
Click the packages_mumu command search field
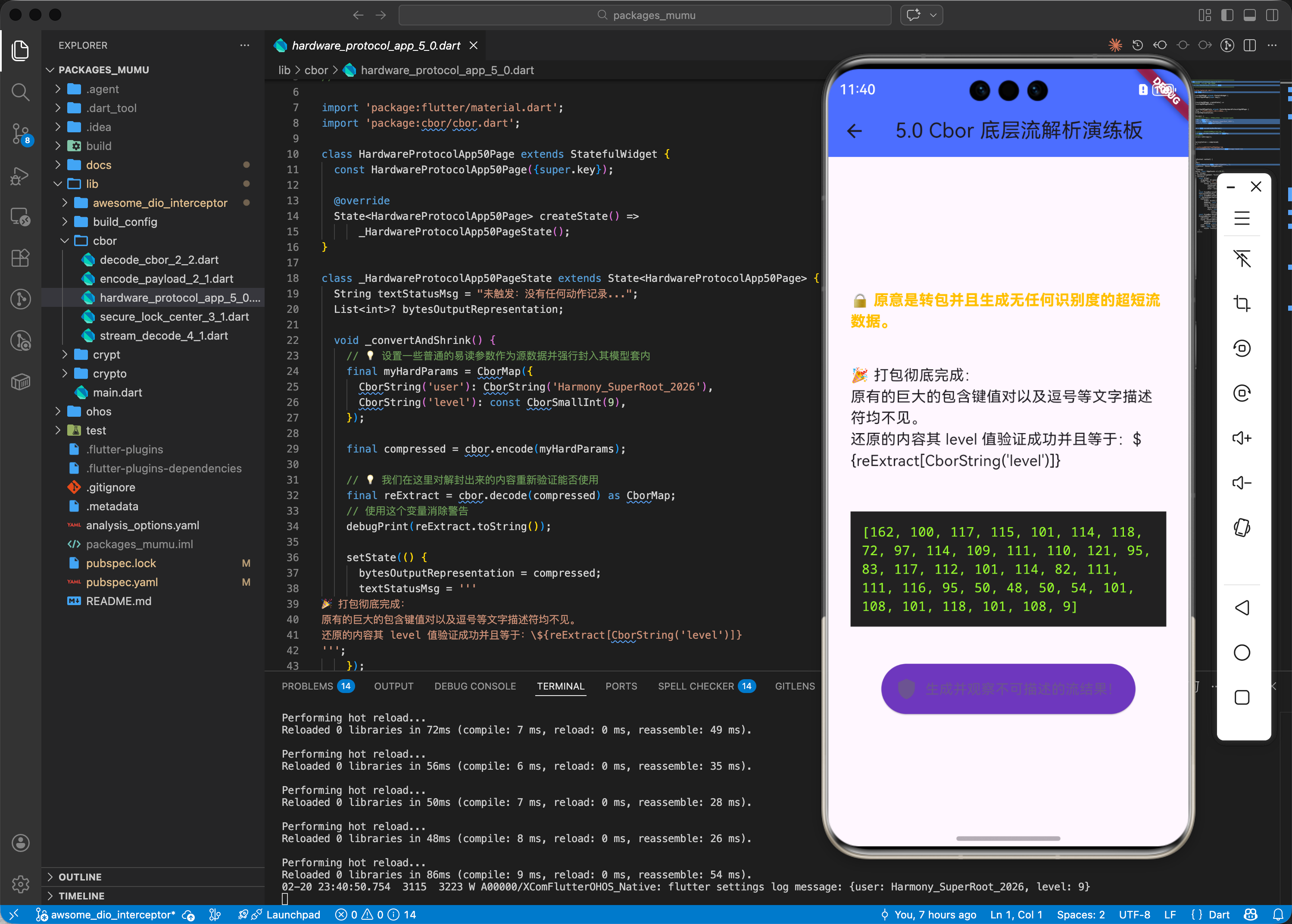(x=645, y=16)
